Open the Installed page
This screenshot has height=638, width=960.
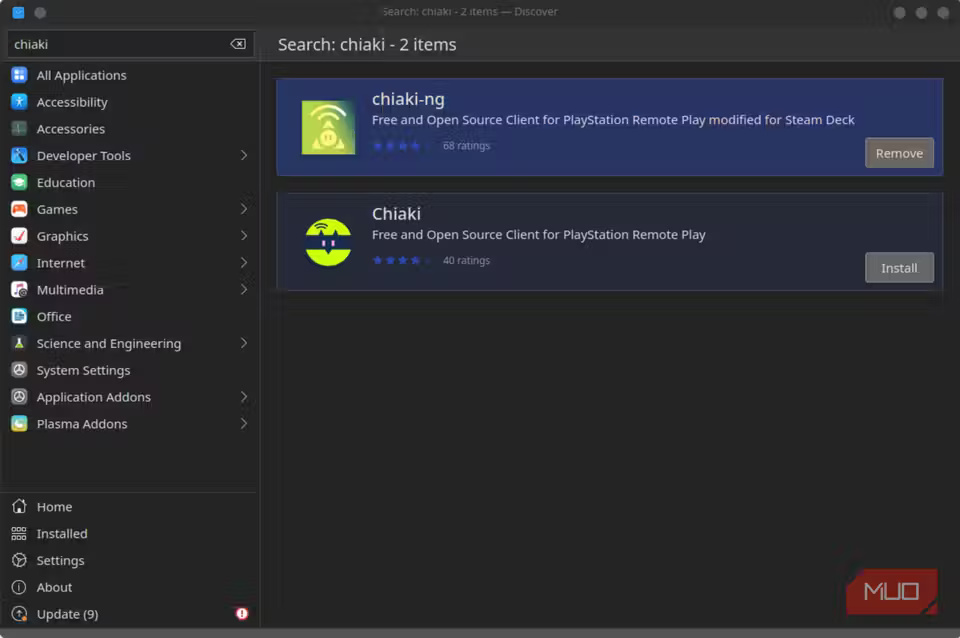(62, 534)
